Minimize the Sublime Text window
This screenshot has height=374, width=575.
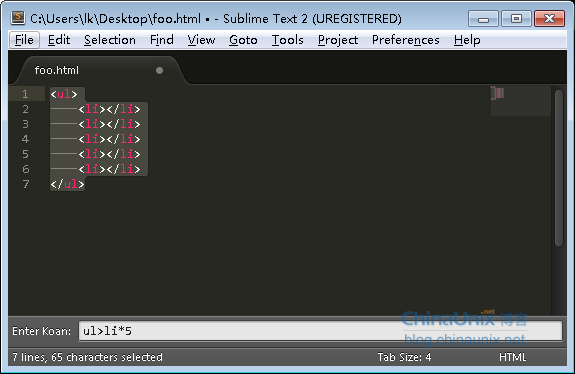pyautogui.click(x=483, y=19)
